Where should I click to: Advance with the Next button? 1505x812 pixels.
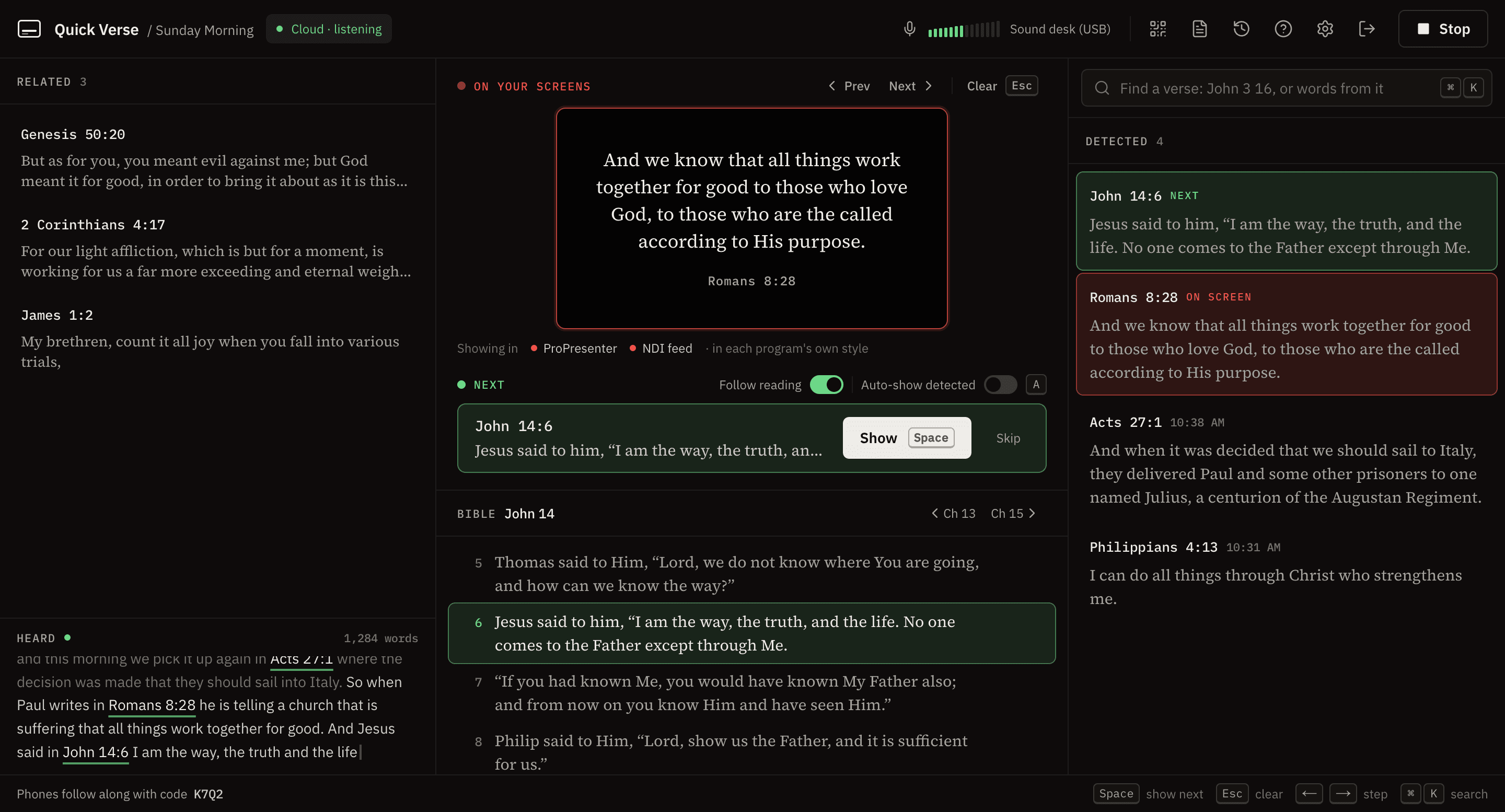(x=910, y=86)
